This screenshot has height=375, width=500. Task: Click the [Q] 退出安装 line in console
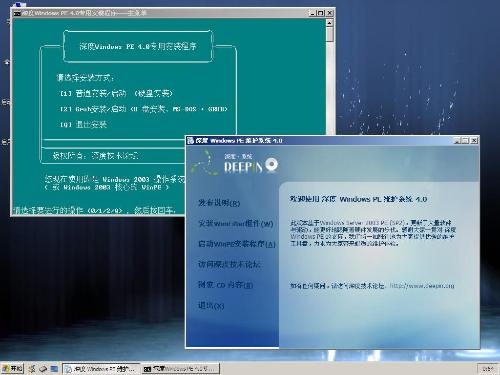[83, 125]
